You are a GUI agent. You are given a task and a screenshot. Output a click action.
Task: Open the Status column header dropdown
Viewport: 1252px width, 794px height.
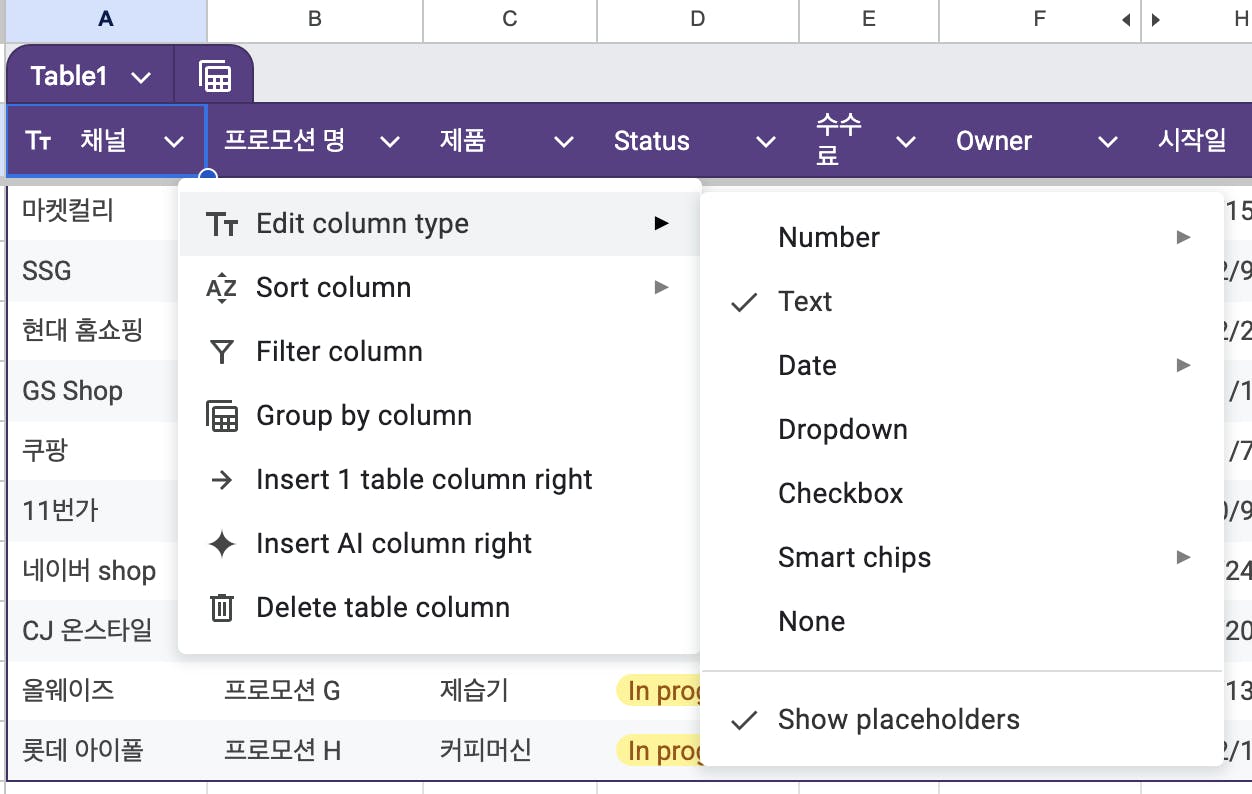(766, 142)
